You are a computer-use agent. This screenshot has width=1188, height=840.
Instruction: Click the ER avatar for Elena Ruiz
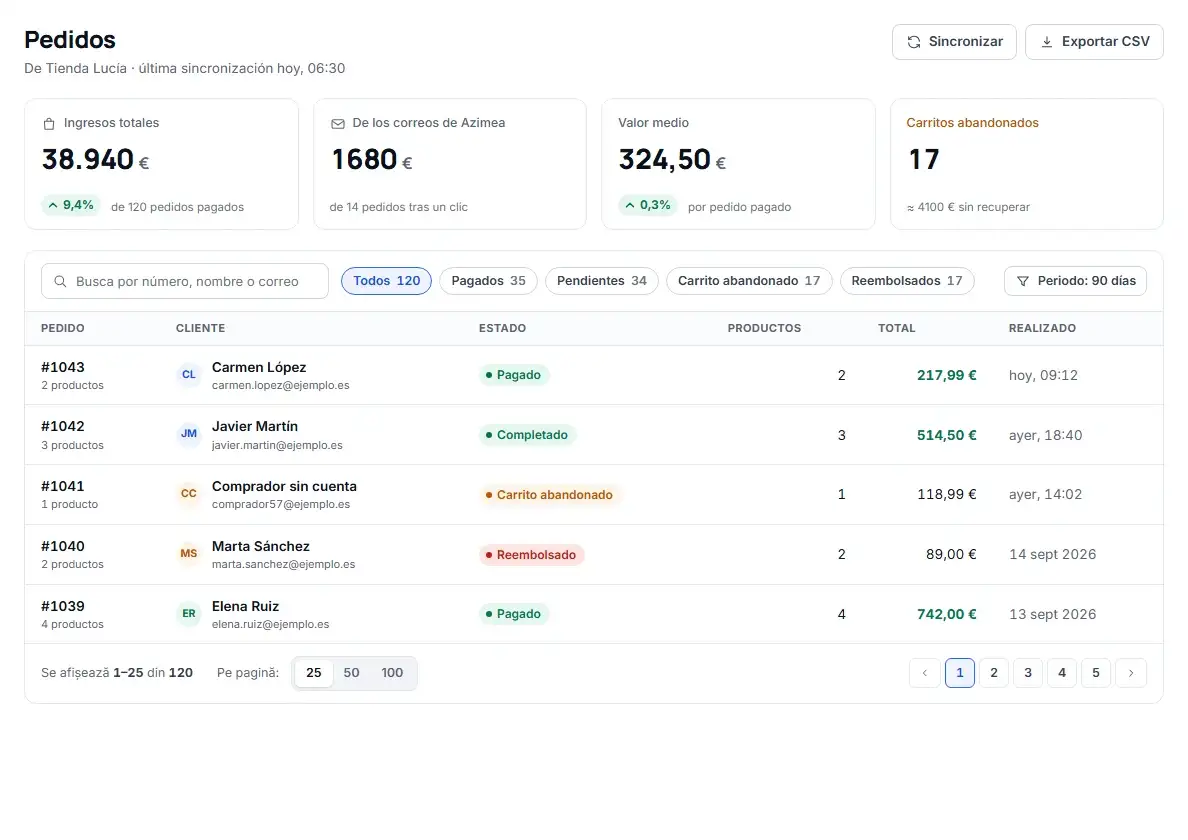click(x=189, y=614)
